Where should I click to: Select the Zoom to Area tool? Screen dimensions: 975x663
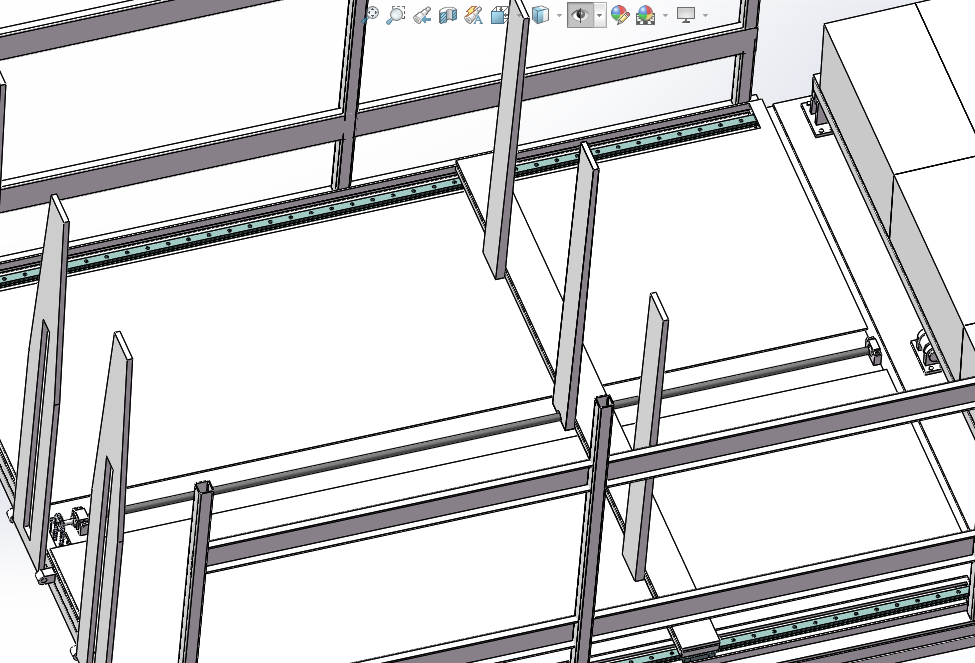coord(395,15)
